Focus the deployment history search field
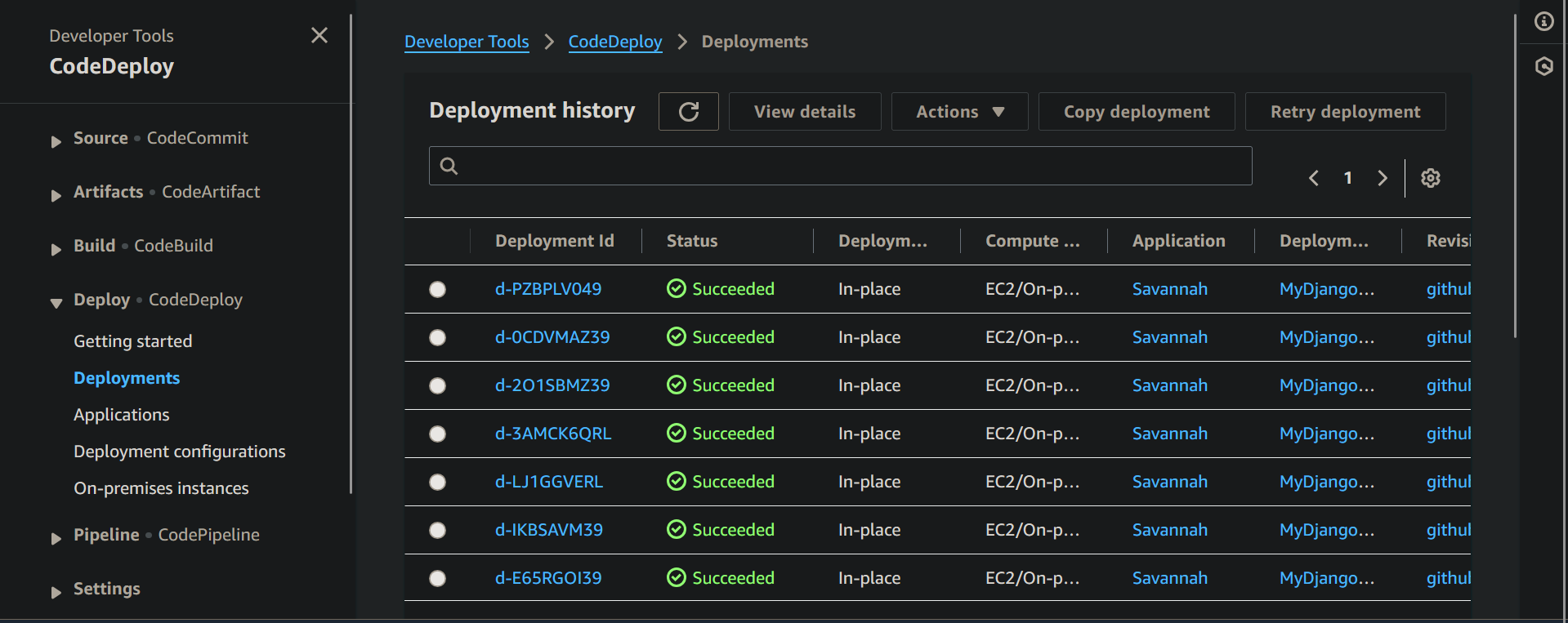 click(840, 166)
